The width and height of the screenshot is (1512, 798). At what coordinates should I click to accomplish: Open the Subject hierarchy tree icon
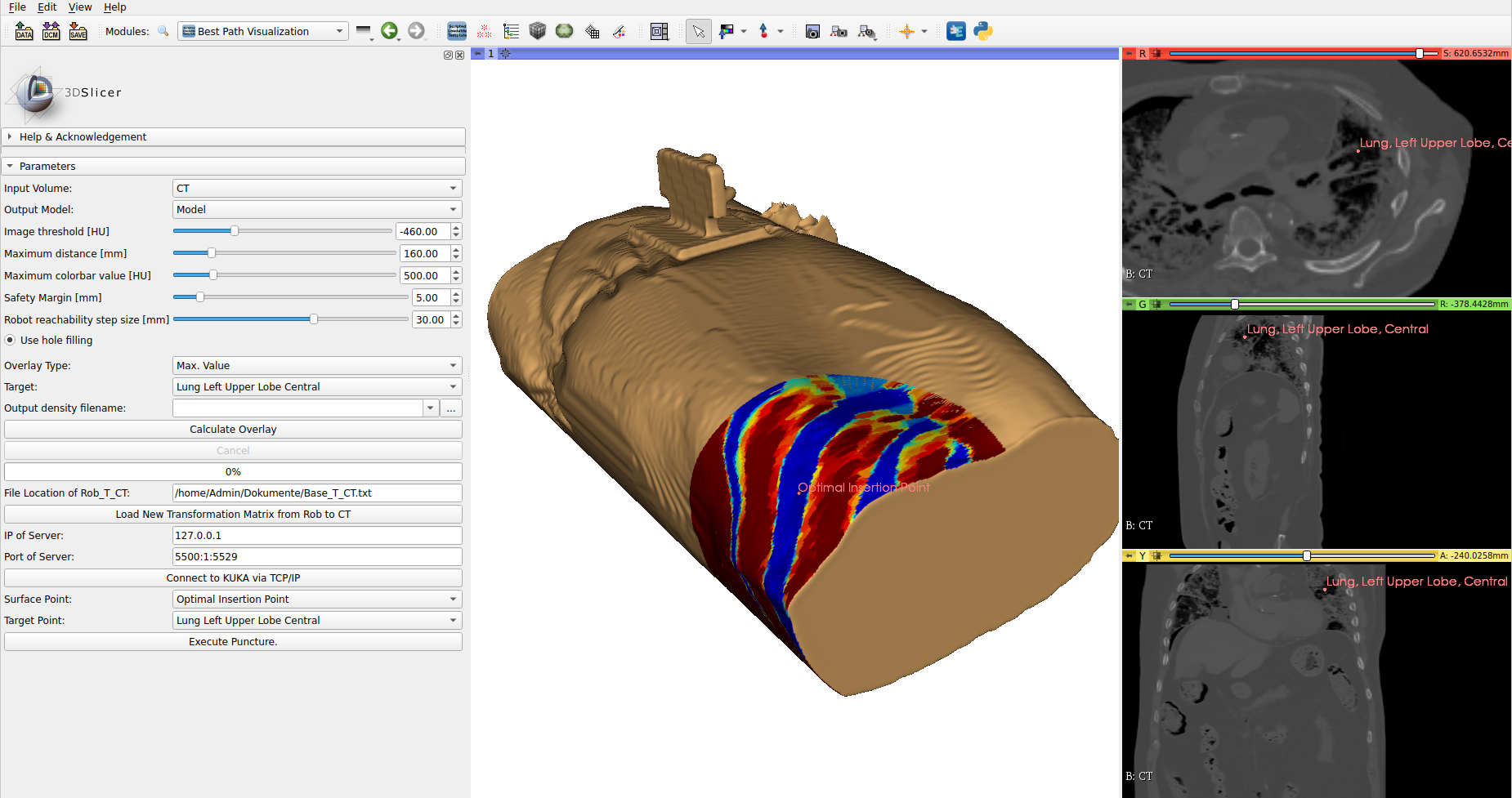point(511,31)
